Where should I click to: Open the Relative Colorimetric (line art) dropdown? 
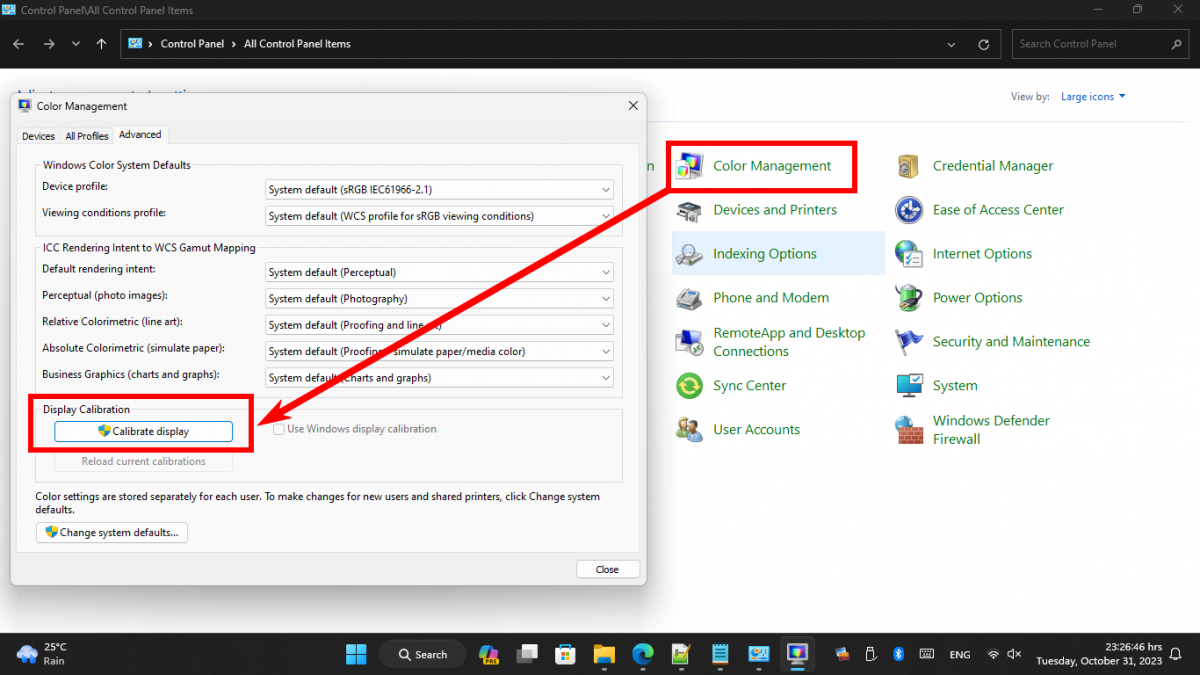point(440,325)
